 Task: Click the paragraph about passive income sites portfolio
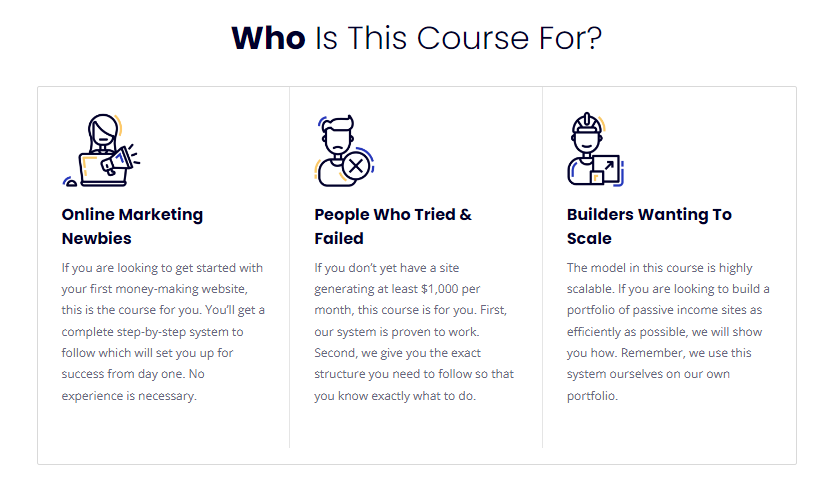(x=668, y=332)
